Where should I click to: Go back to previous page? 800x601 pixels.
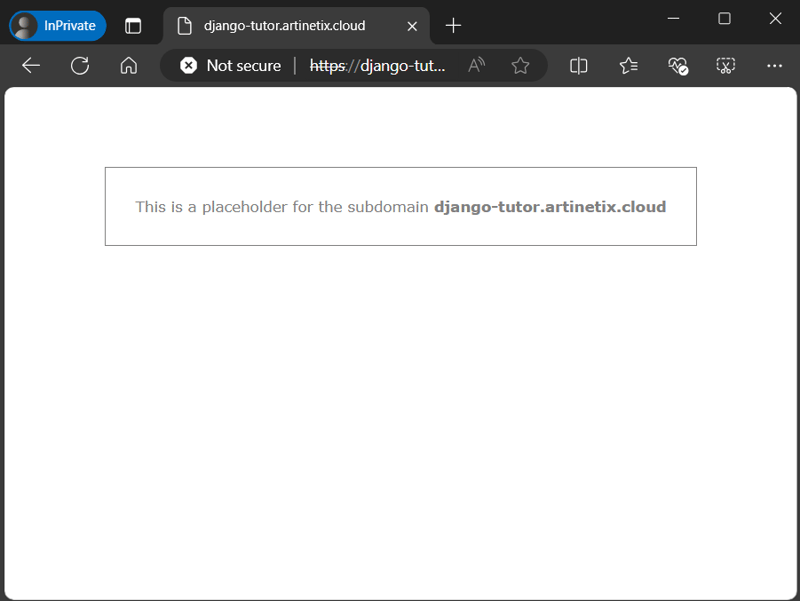(x=31, y=65)
